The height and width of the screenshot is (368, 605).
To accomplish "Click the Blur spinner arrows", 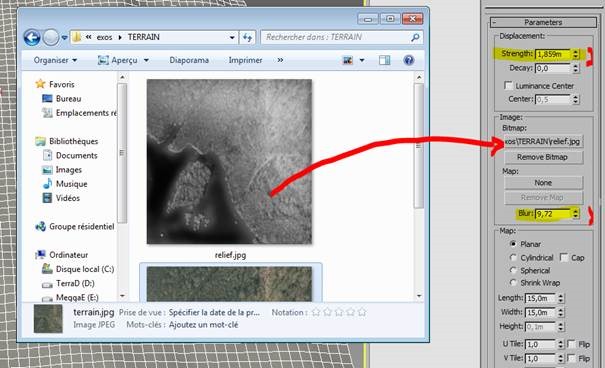I will (575, 213).
